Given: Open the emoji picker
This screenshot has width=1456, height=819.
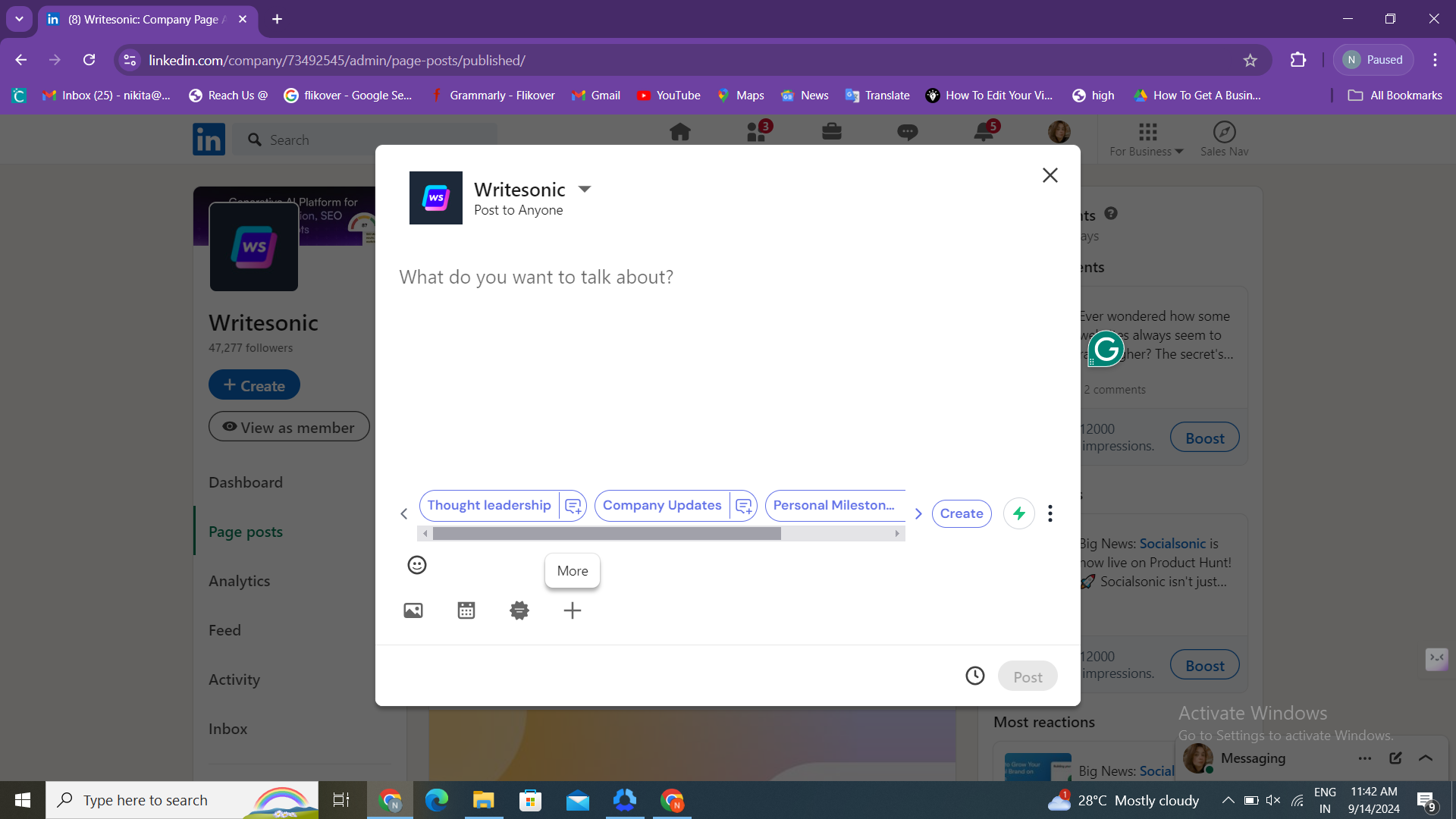Looking at the screenshot, I should click(417, 565).
